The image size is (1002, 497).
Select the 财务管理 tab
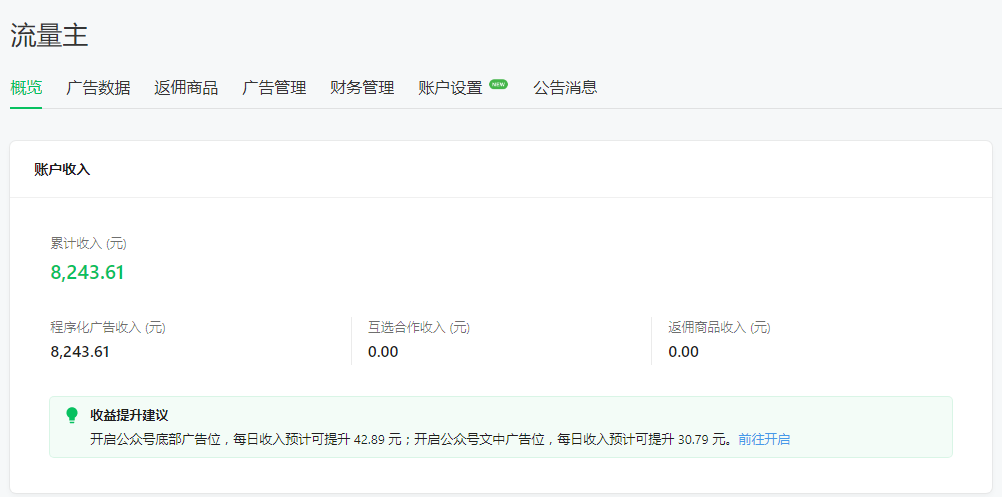tap(362, 88)
